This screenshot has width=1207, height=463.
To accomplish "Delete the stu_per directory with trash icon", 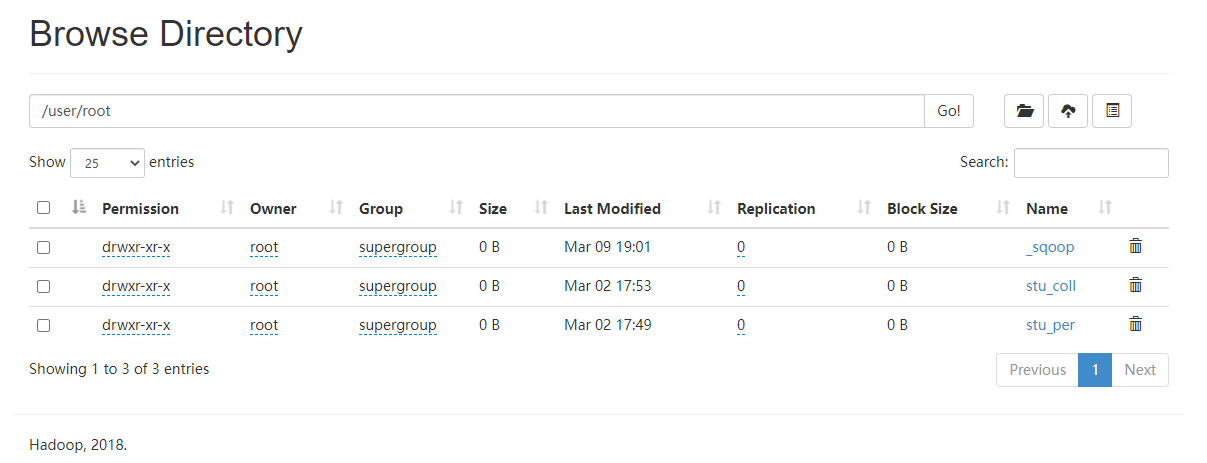I will point(1135,324).
